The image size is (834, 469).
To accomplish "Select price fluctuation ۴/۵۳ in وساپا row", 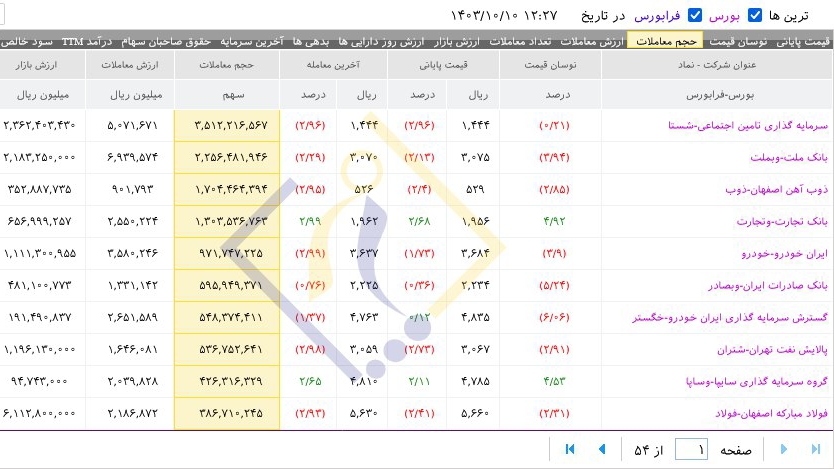I will (x=554, y=381).
